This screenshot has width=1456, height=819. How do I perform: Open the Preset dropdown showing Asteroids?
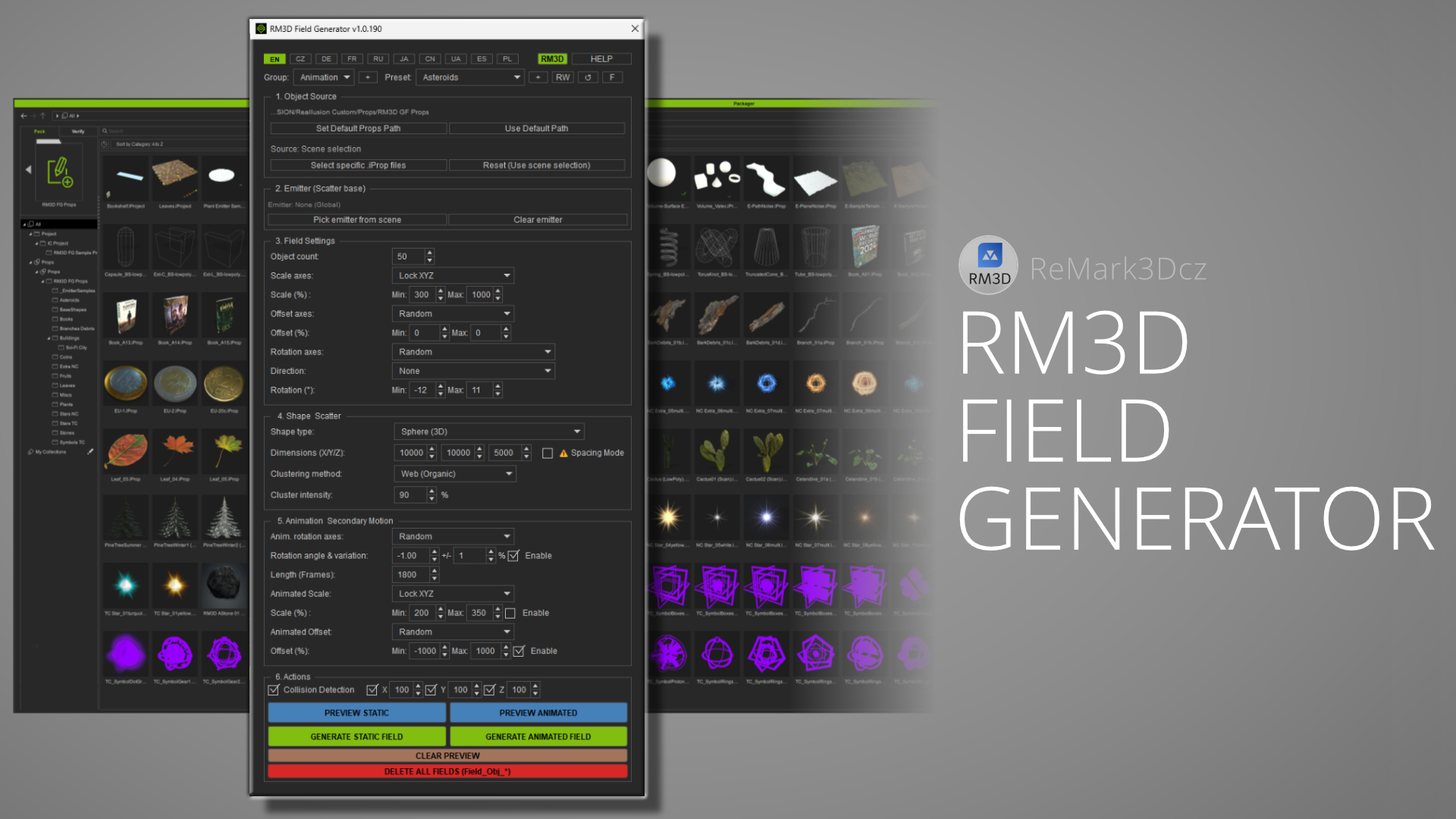click(470, 77)
